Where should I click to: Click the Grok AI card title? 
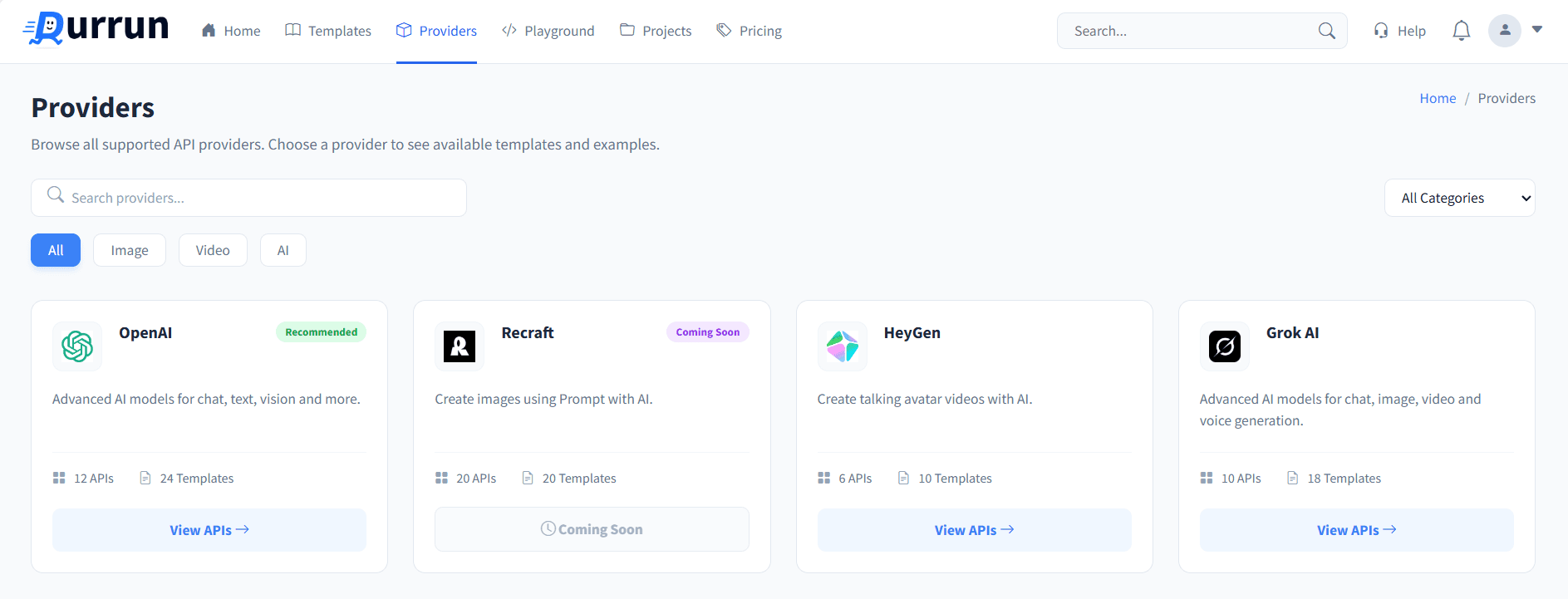(x=1293, y=333)
